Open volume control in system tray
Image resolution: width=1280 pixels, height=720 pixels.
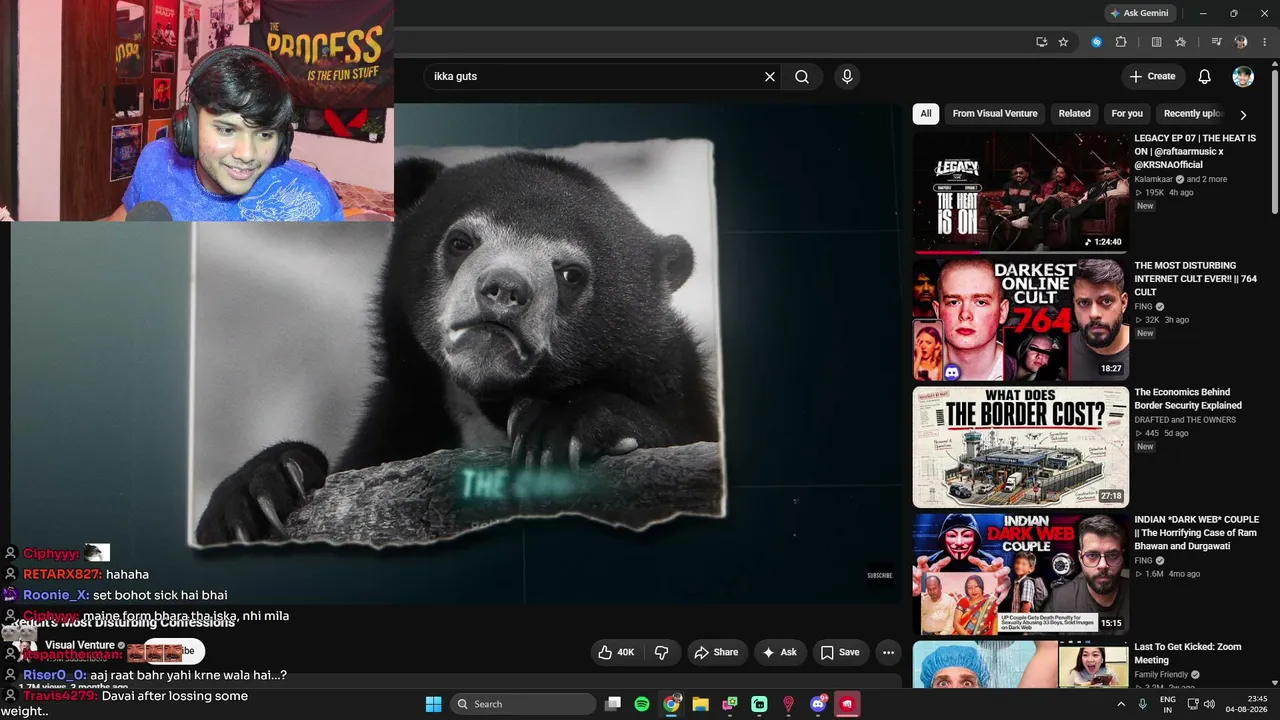coord(1209,704)
